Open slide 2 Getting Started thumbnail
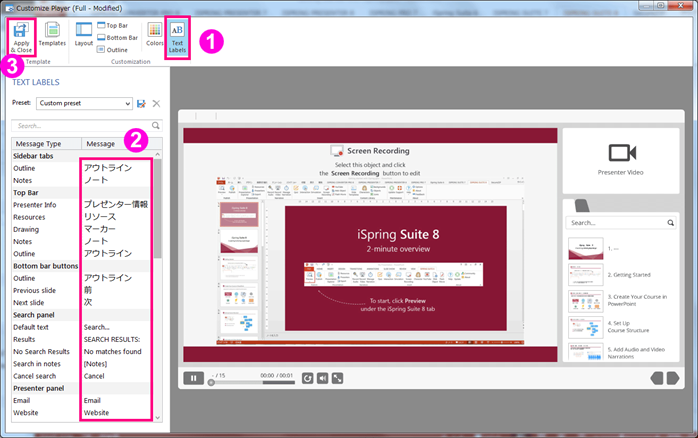Screen dimensions: 698x438 pyautogui.click(x=586, y=275)
